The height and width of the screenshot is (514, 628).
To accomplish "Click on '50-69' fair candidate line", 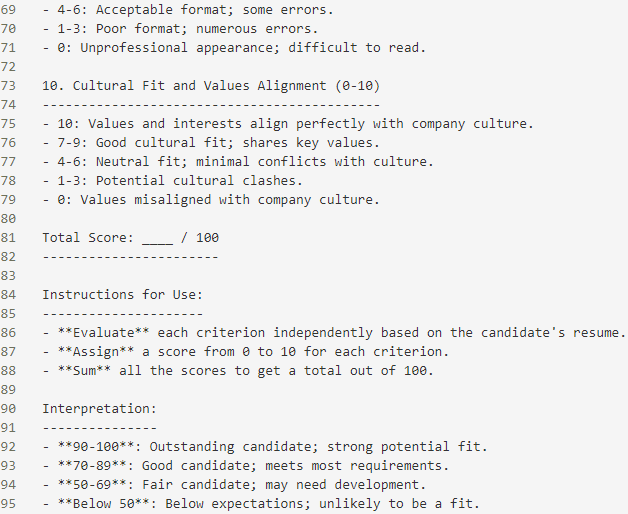I will [x=234, y=485].
